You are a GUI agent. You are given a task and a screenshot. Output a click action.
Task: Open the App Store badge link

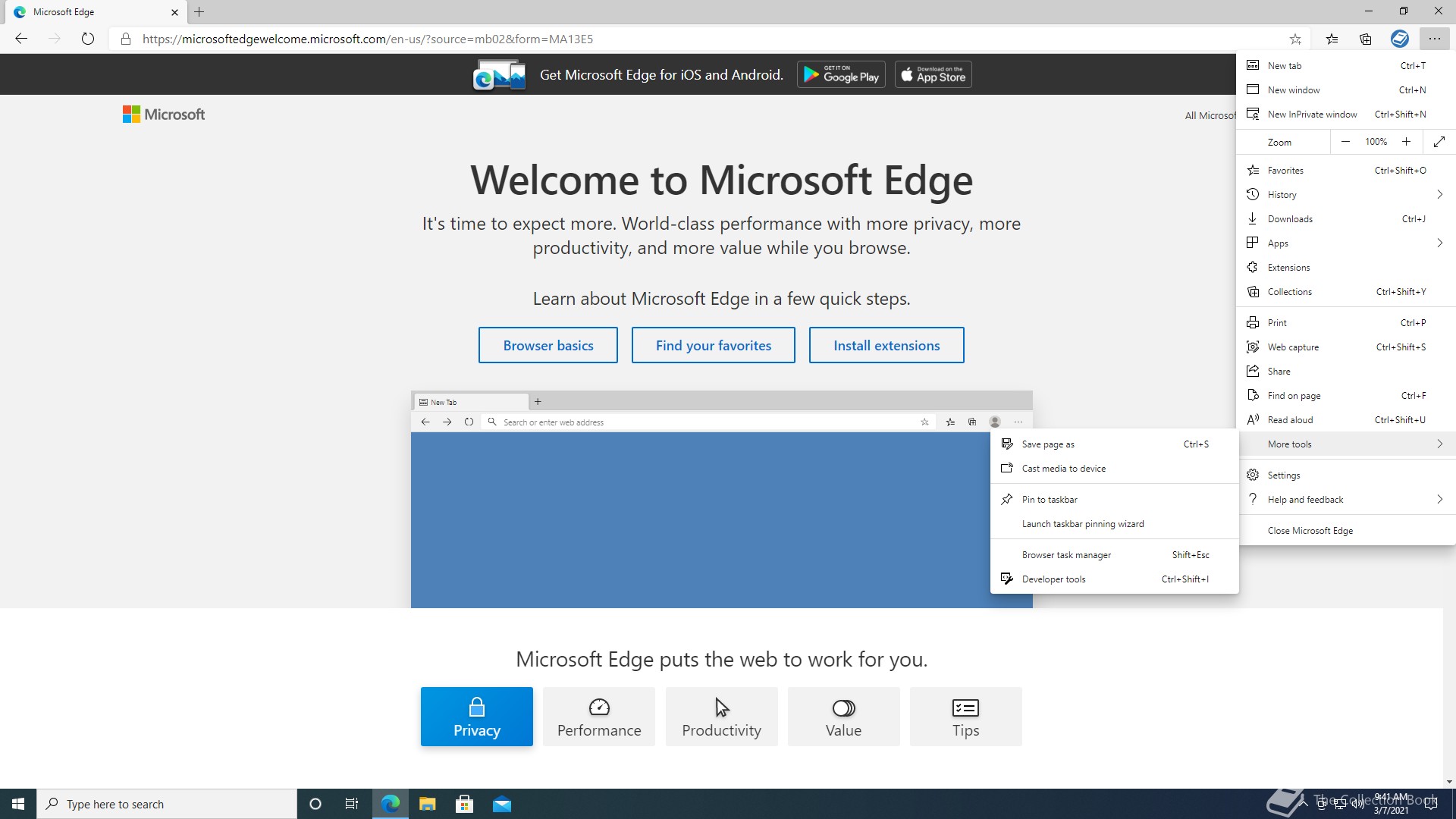(934, 74)
